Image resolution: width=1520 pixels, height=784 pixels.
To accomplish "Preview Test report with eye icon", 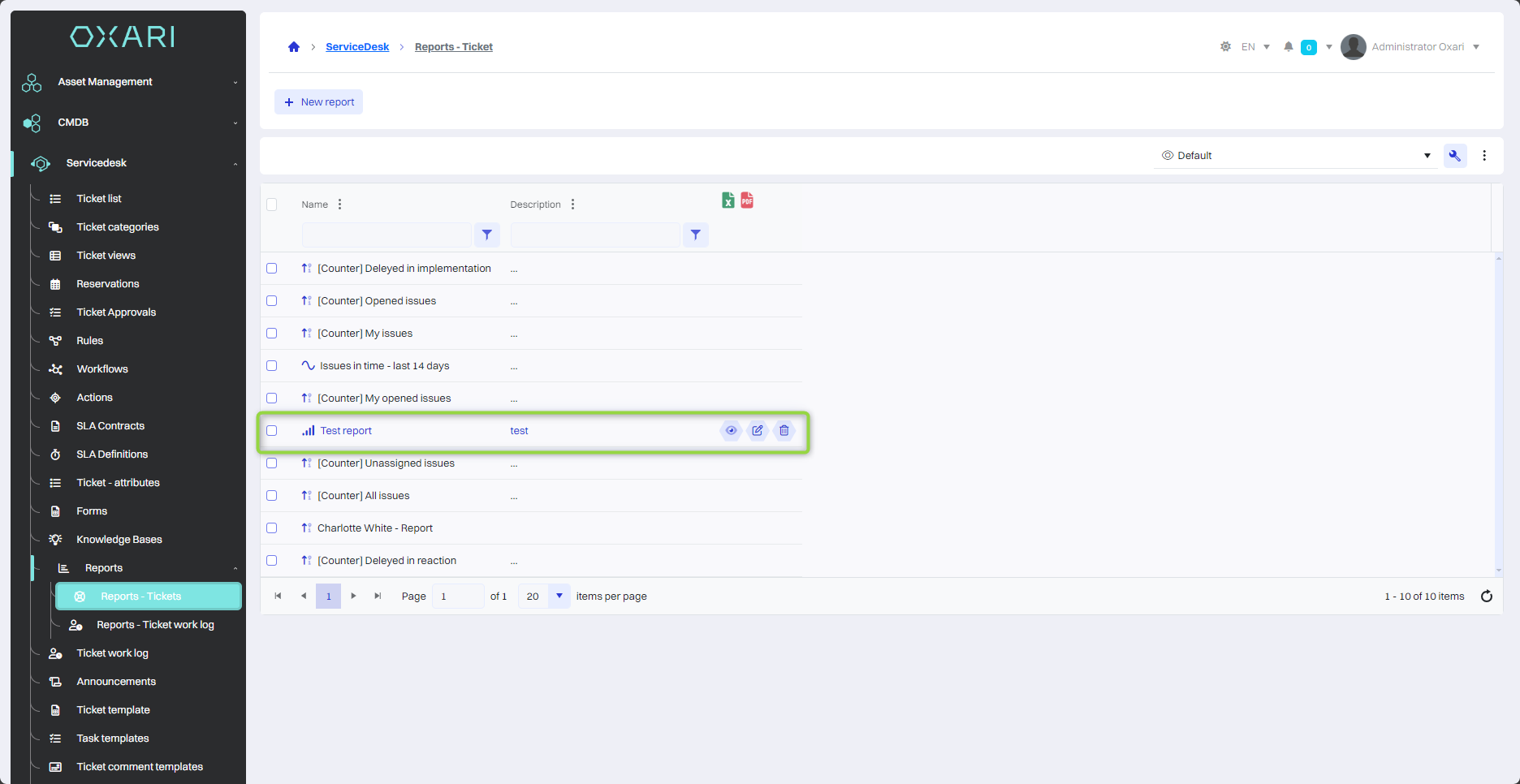I will [731, 431].
